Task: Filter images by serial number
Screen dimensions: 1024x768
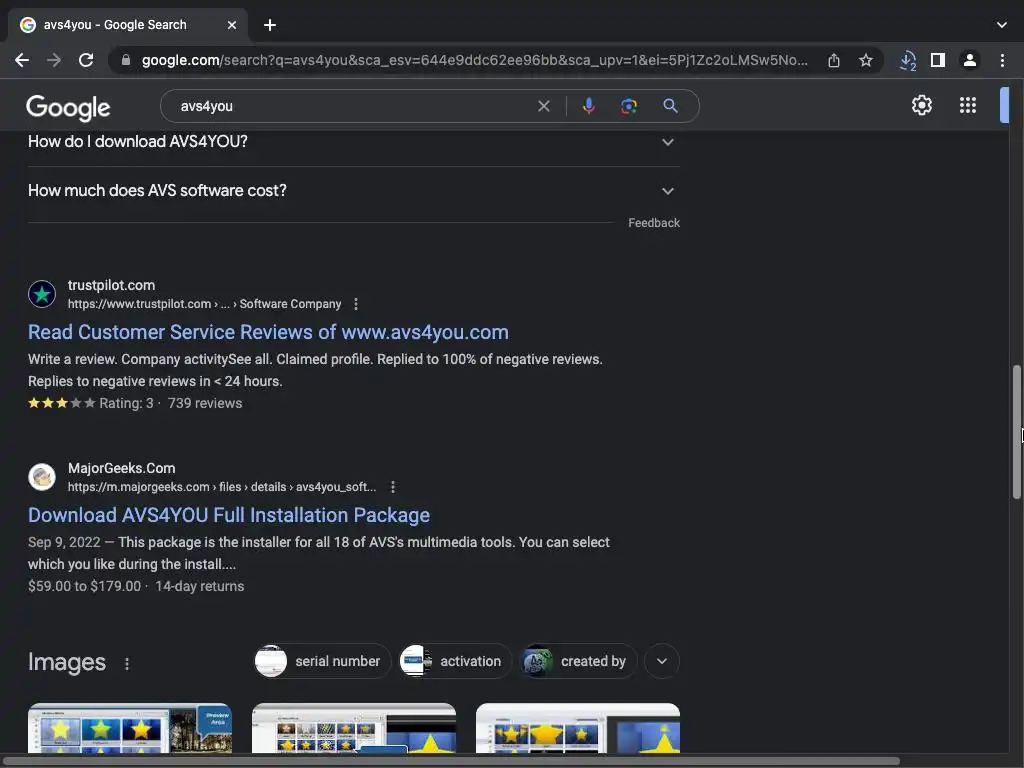Action: pos(322,661)
